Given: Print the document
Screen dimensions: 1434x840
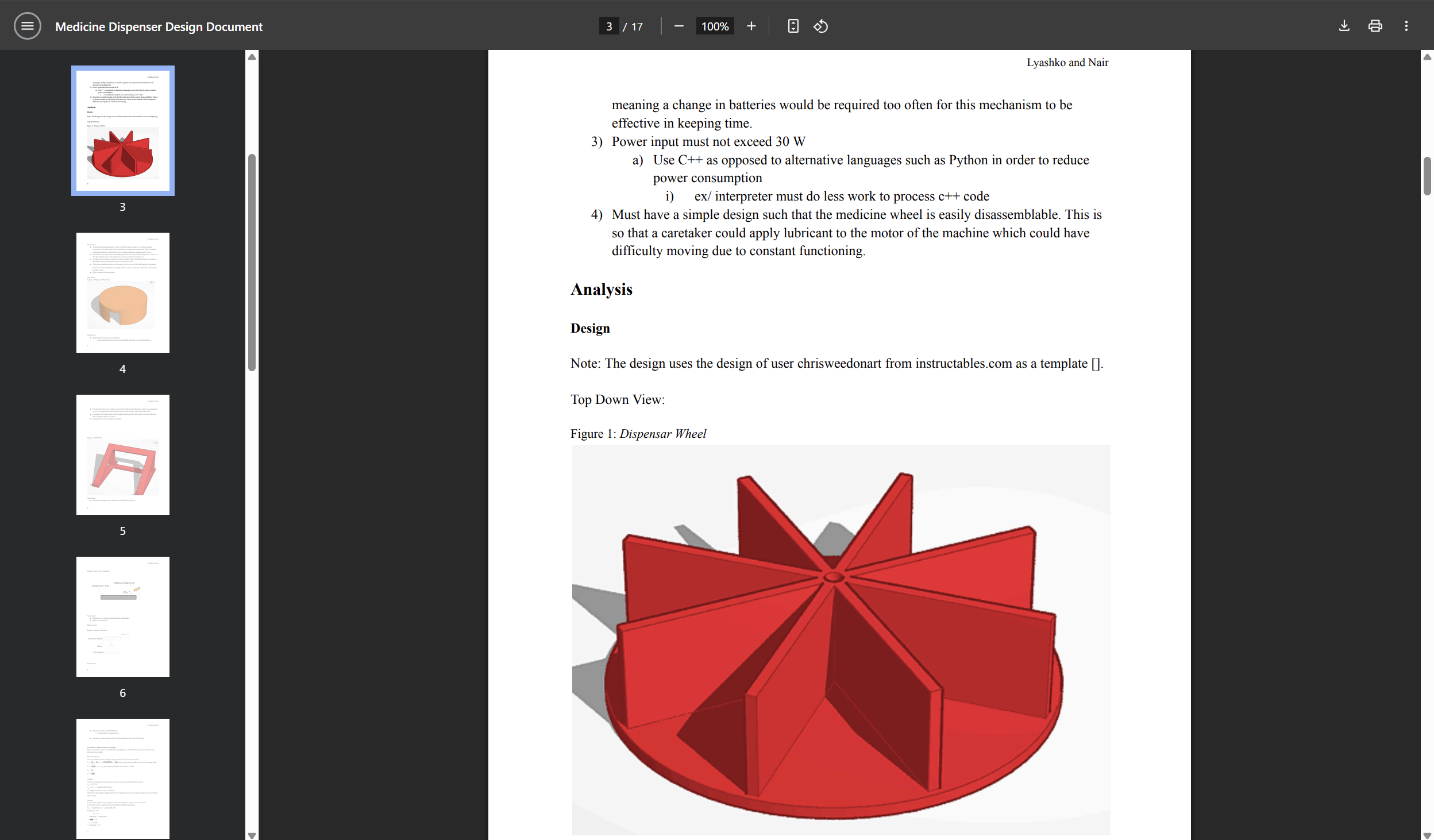Looking at the screenshot, I should [x=1375, y=26].
